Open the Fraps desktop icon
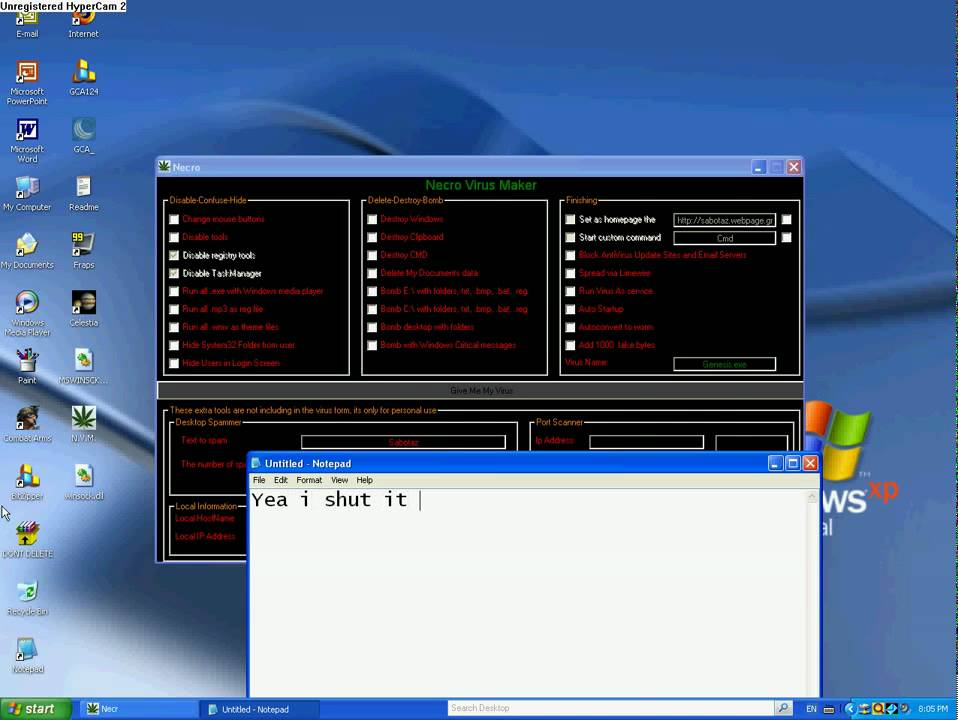This screenshot has width=958, height=720. pyautogui.click(x=84, y=251)
